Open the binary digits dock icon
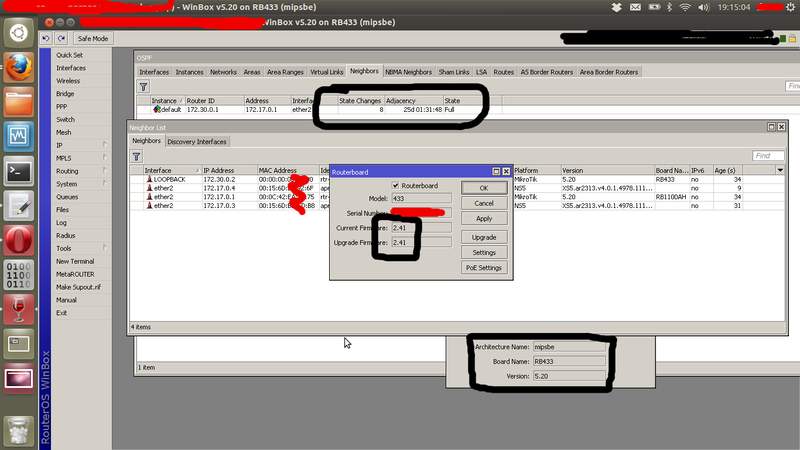 [19, 274]
